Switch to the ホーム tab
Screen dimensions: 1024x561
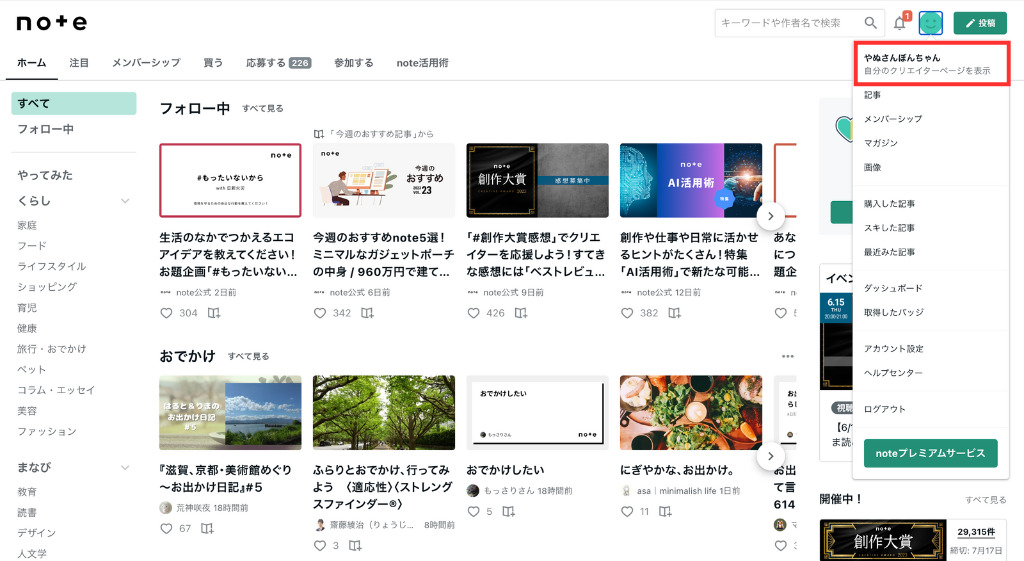click(31, 63)
